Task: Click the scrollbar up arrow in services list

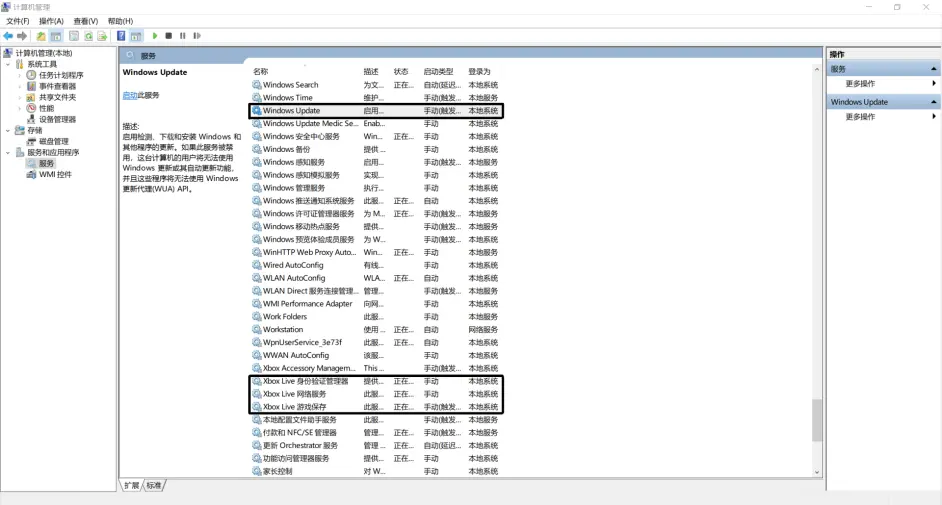Action: (816, 70)
